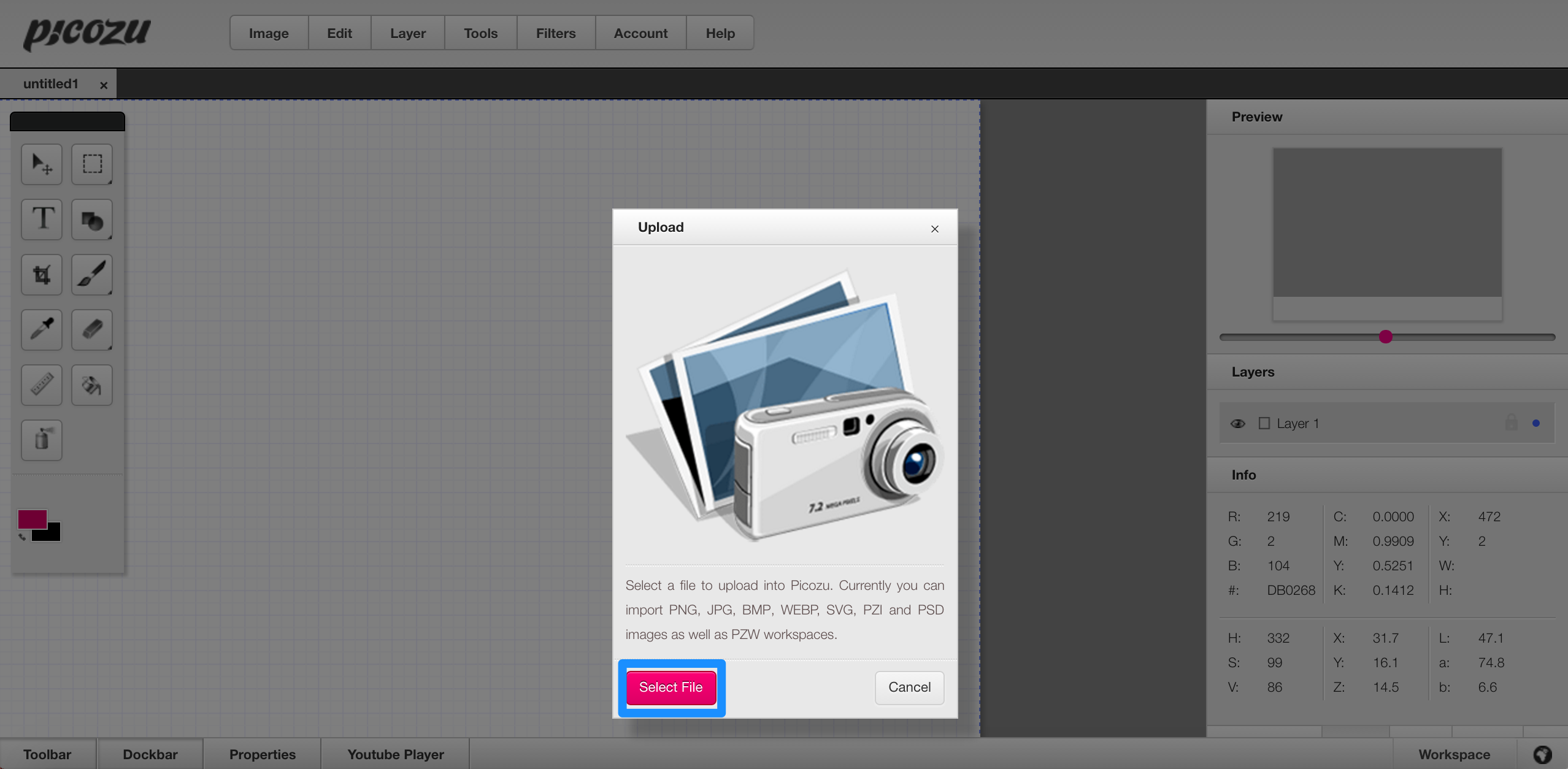Screen dimensions: 1568x769
Task: Hide Layer 1 using the eye toggle
Action: (x=1238, y=423)
